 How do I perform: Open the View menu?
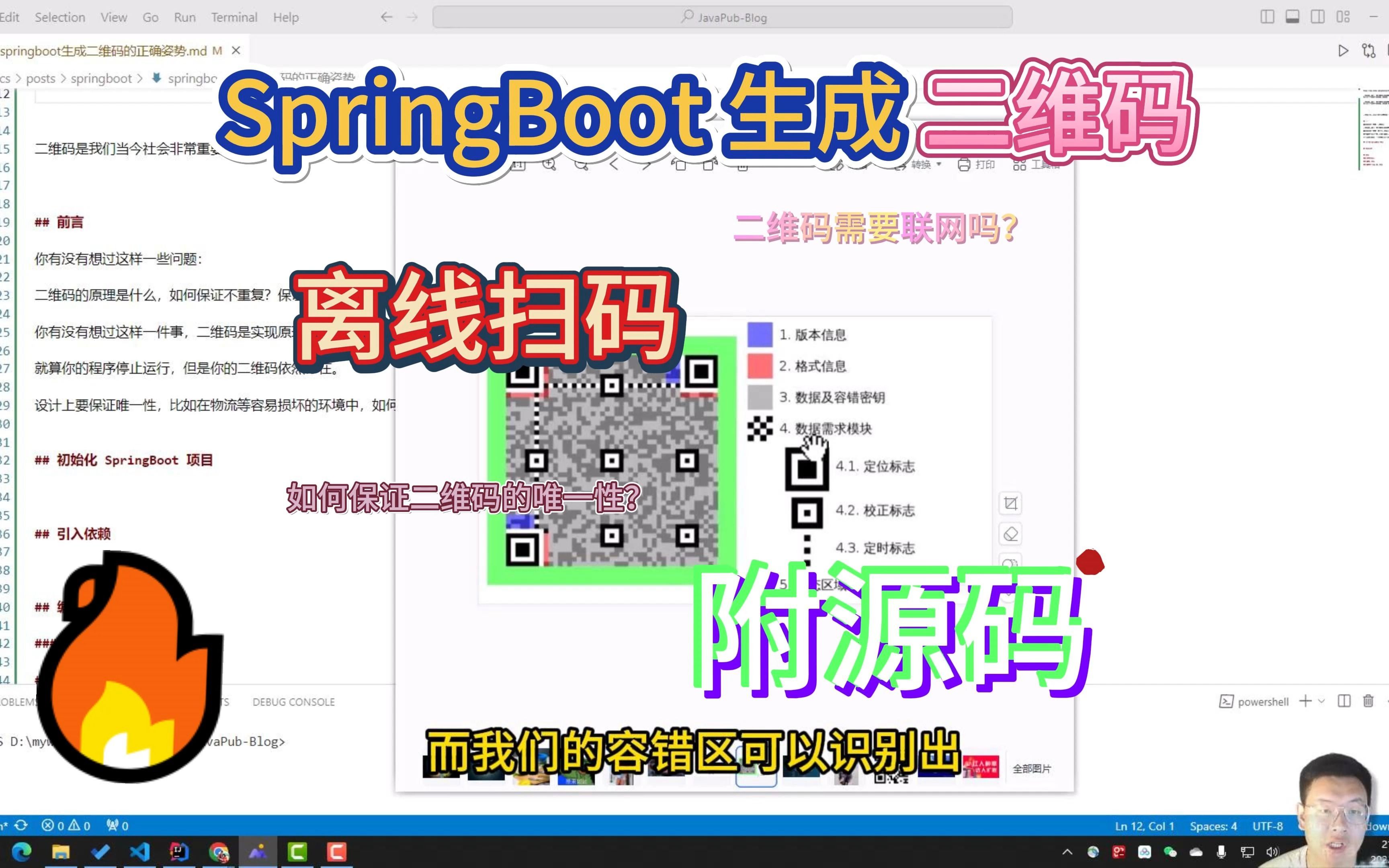pos(114,17)
